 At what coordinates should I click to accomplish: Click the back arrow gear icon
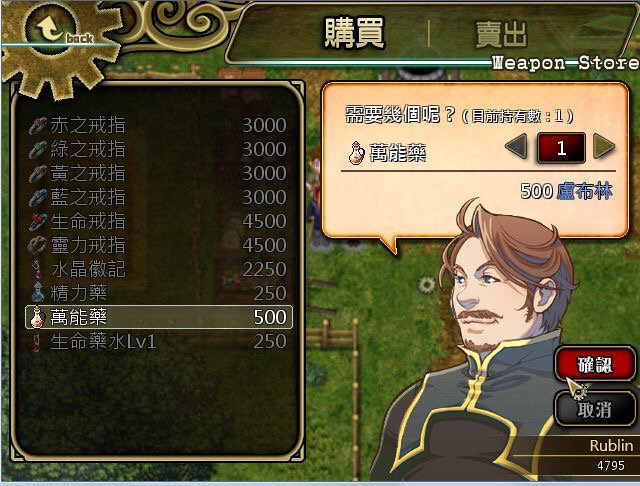point(51,27)
